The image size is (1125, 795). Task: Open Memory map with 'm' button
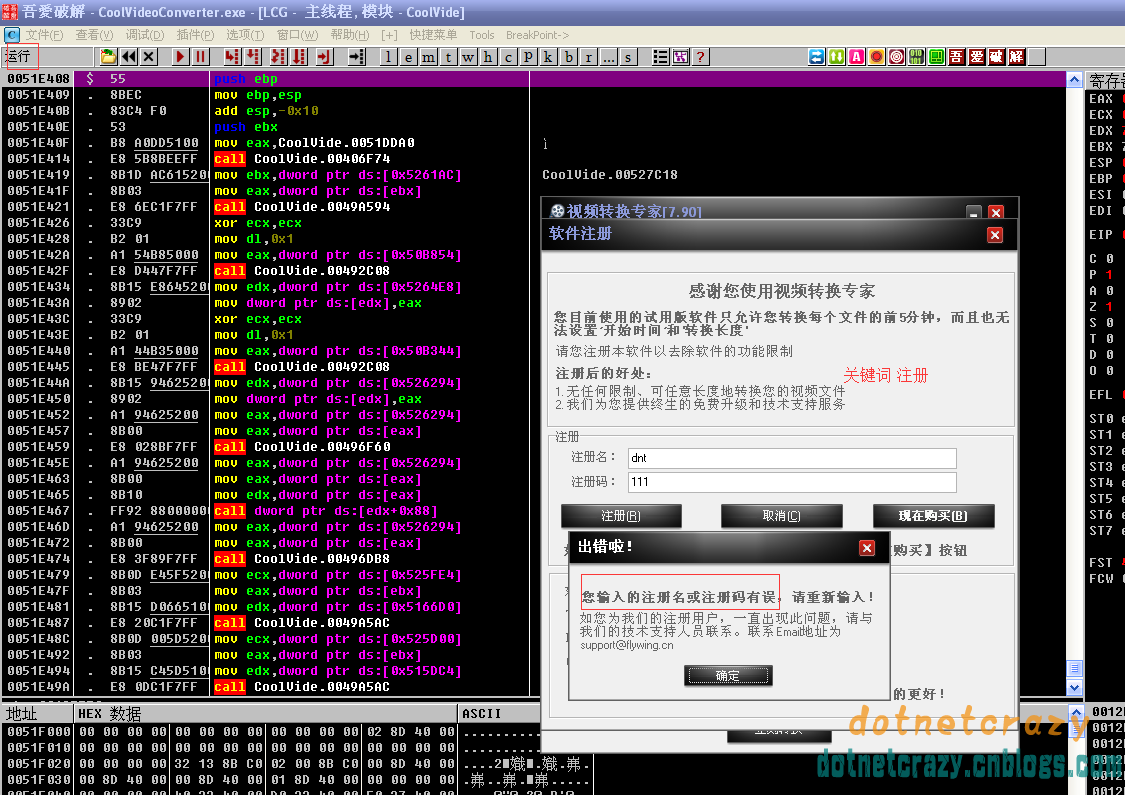(x=428, y=57)
